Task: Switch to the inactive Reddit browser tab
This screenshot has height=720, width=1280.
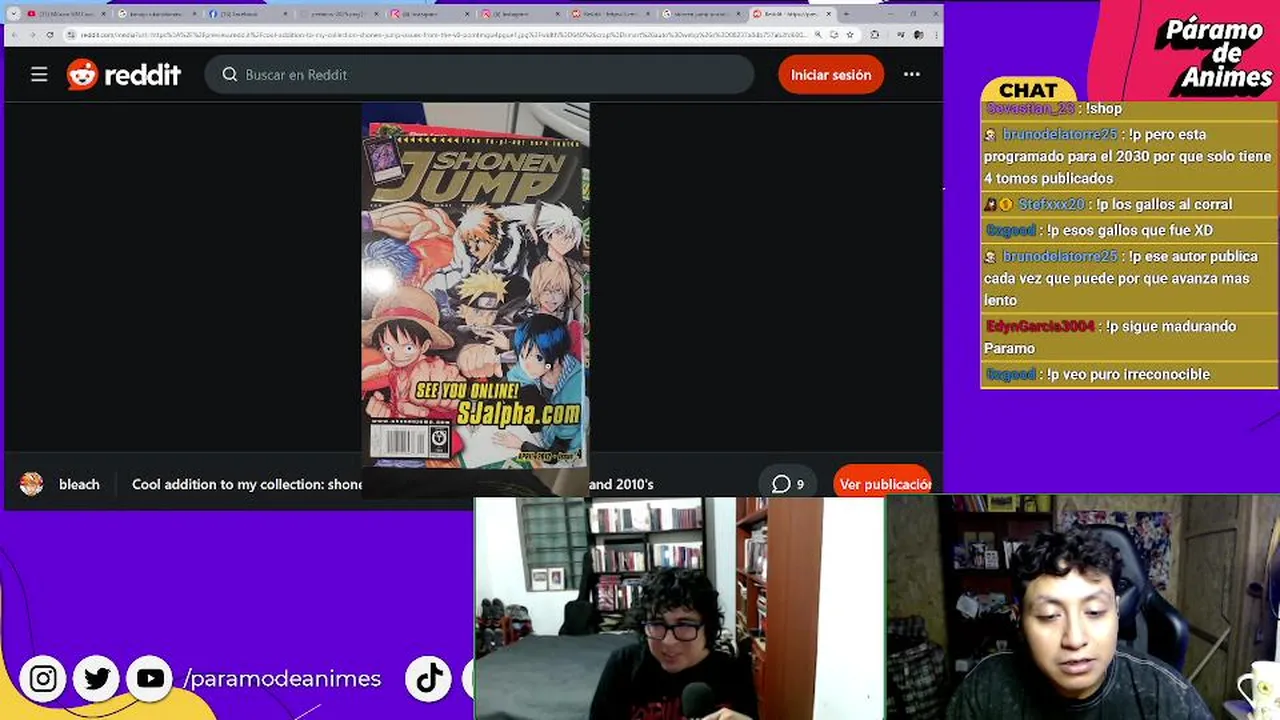Action: pos(610,14)
